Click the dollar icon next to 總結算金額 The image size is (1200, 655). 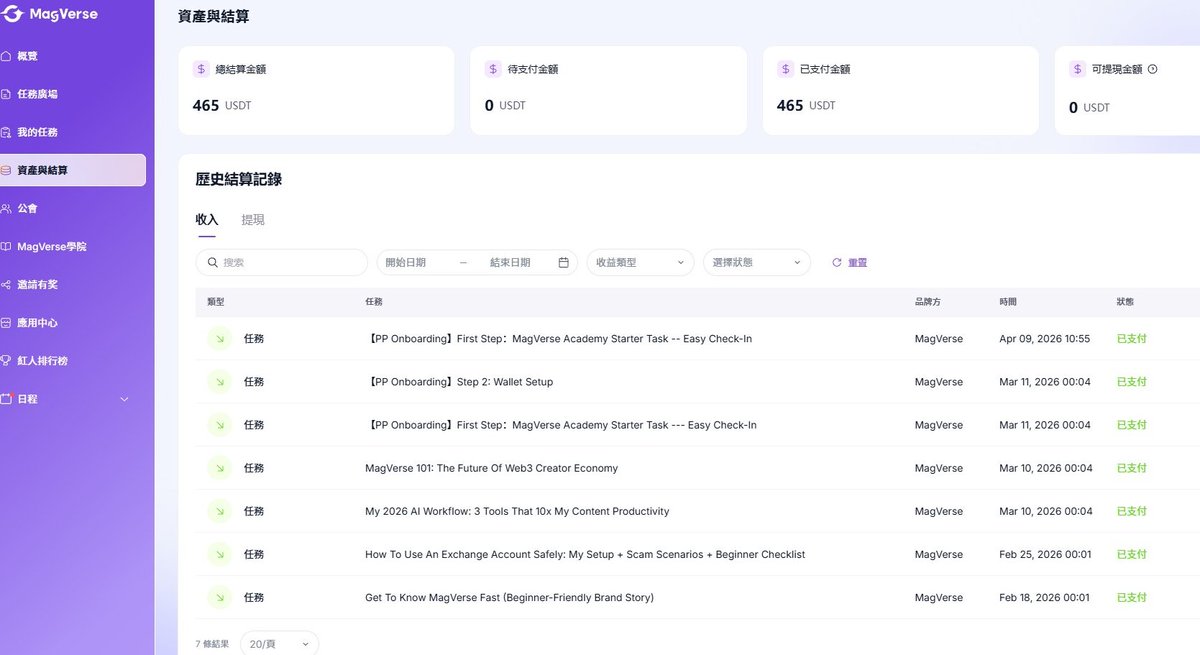tap(200, 69)
